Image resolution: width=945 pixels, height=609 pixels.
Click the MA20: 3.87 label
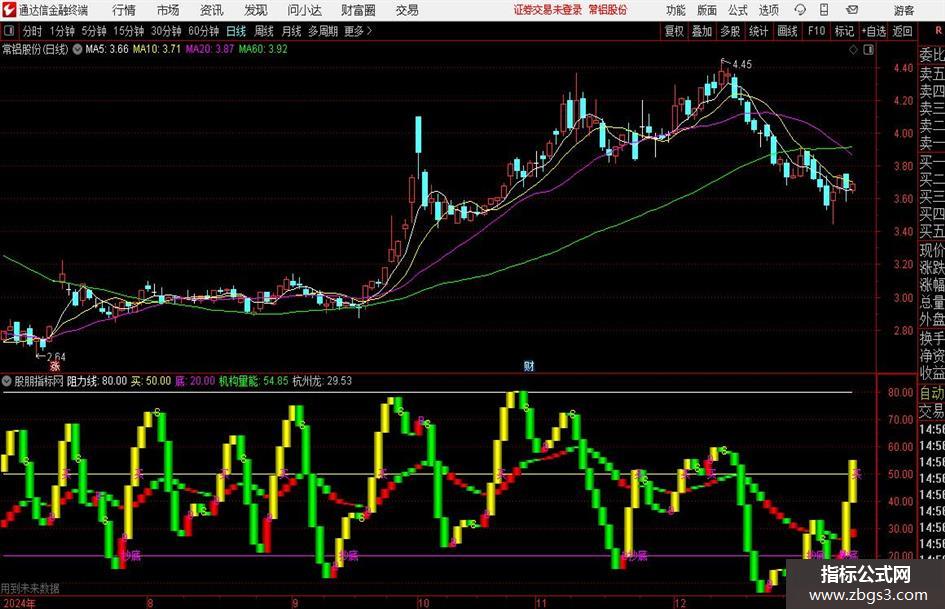[x=210, y=49]
